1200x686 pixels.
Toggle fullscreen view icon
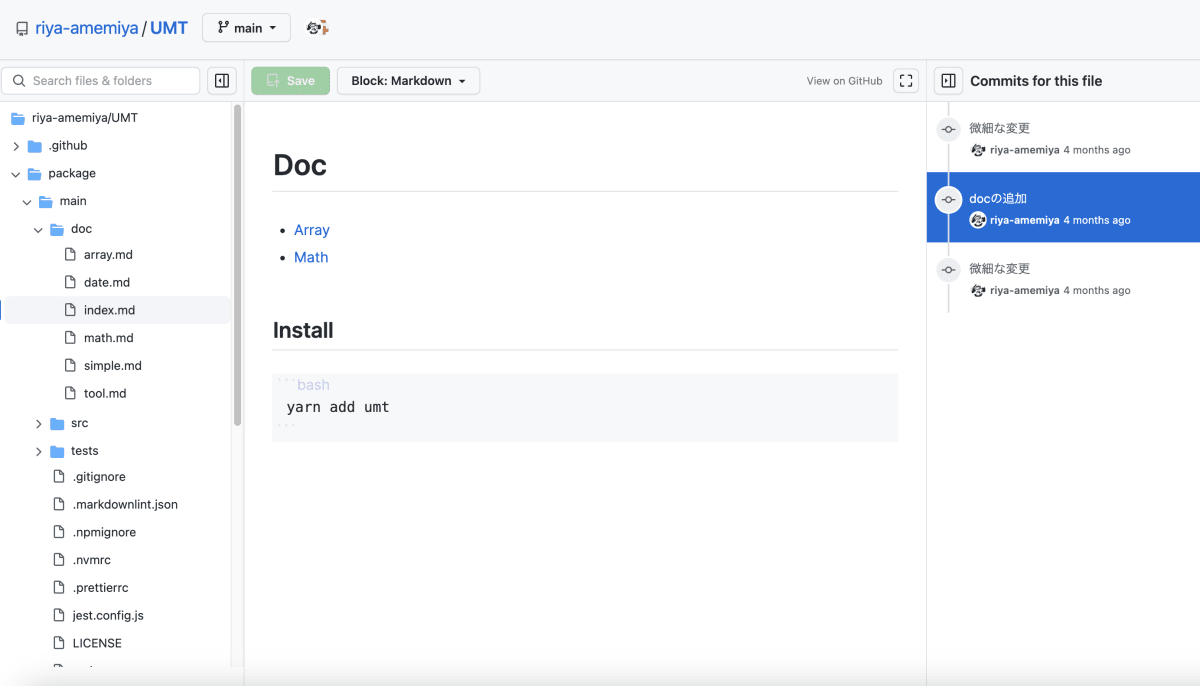tap(905, 81)
